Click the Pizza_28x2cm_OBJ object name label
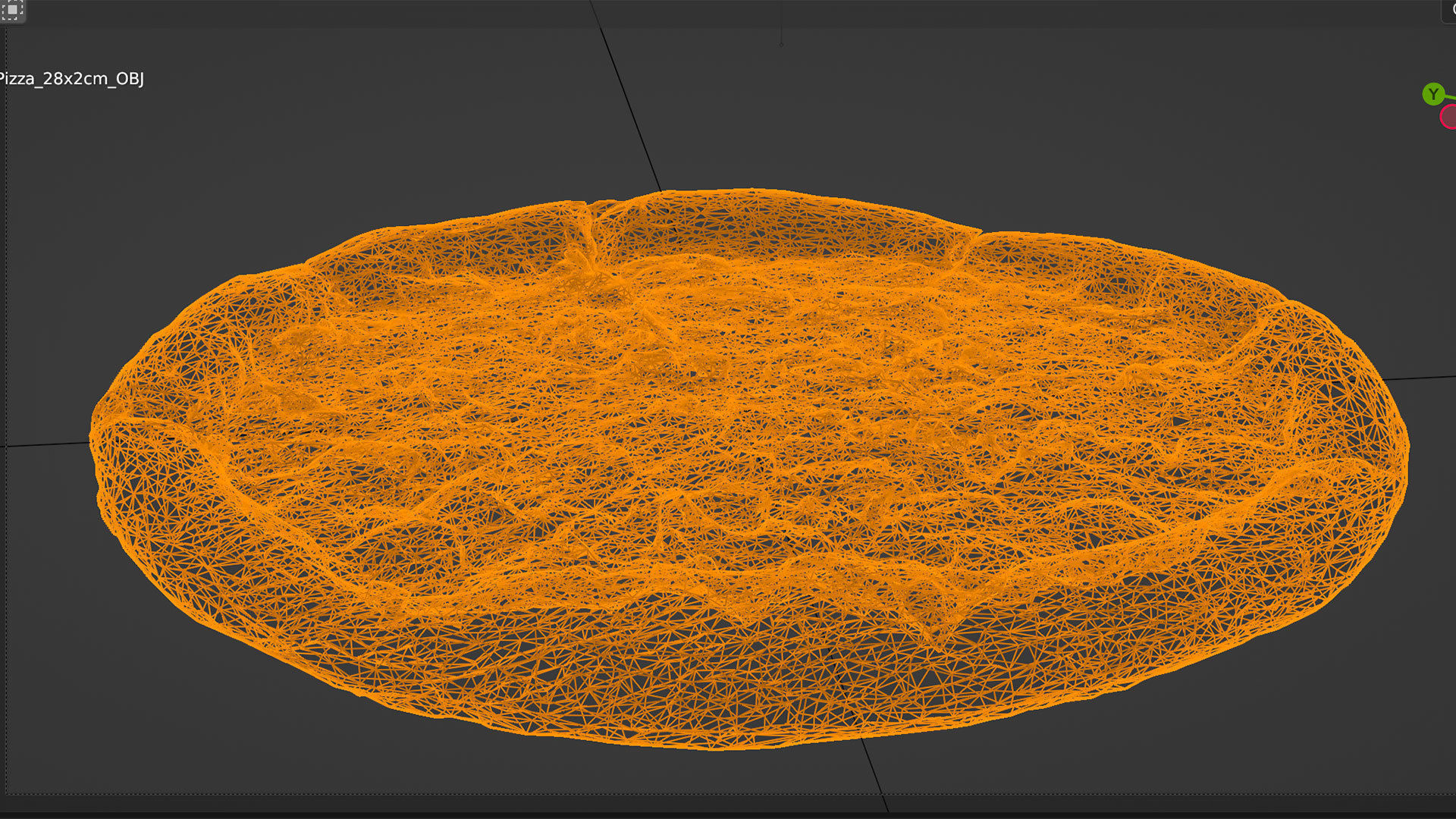 coord(71,79)
